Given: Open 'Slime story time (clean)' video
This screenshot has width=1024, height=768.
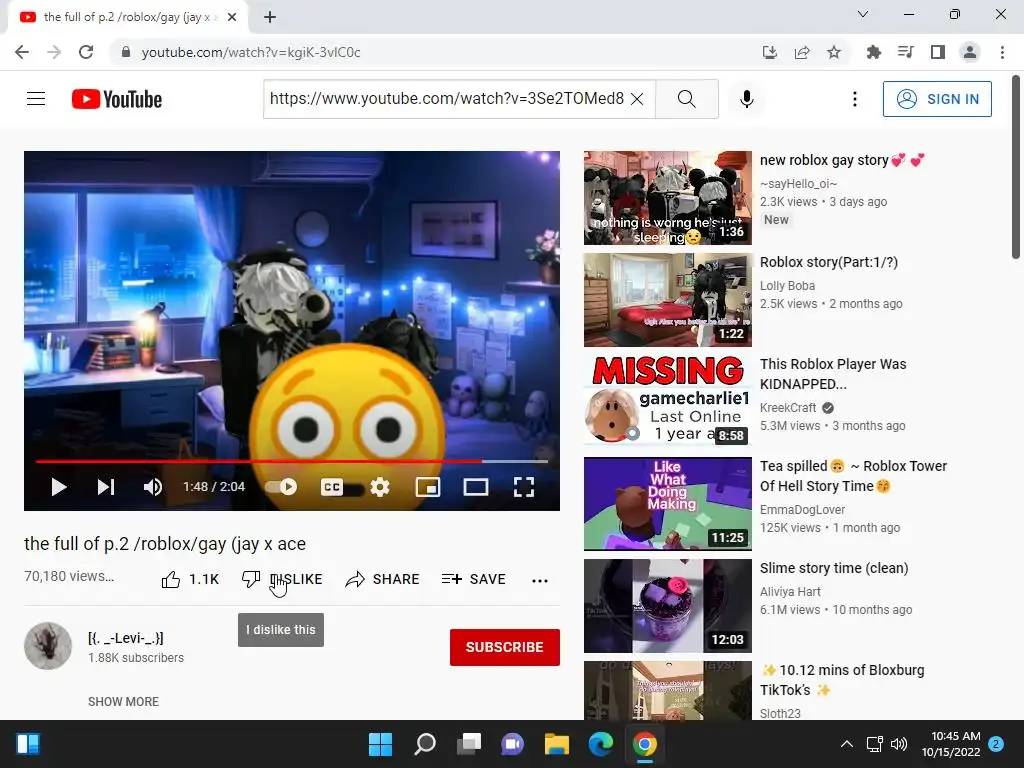Looking at the screenshot, I should (834, 568).
